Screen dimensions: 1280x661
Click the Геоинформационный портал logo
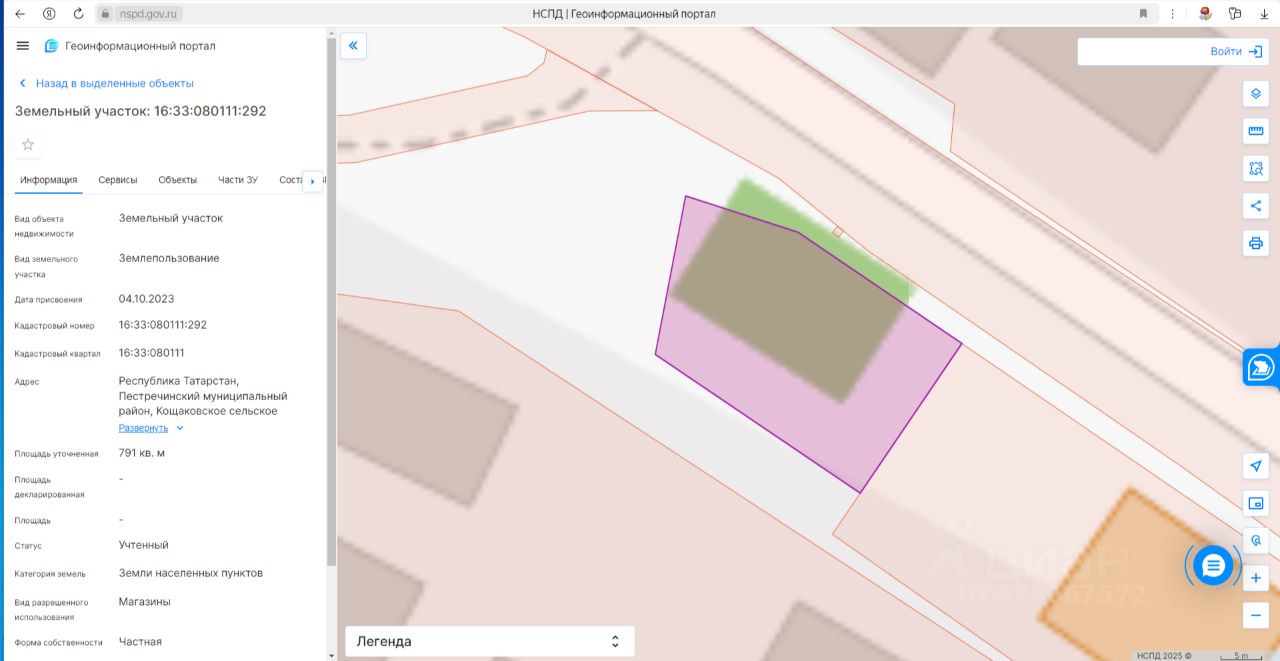130,46
